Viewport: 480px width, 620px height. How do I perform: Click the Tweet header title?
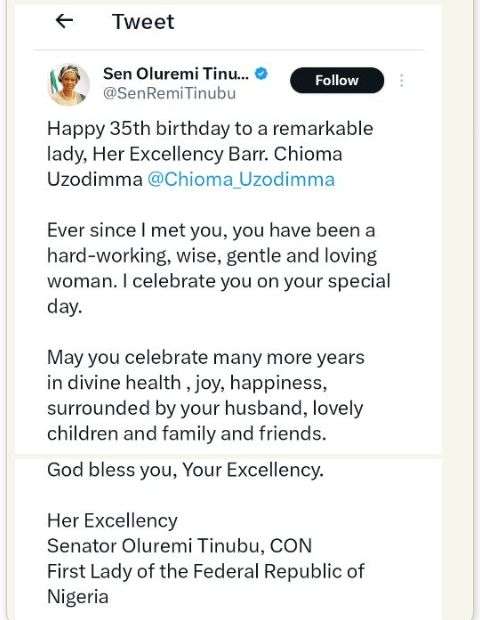(x=143, y=21)
